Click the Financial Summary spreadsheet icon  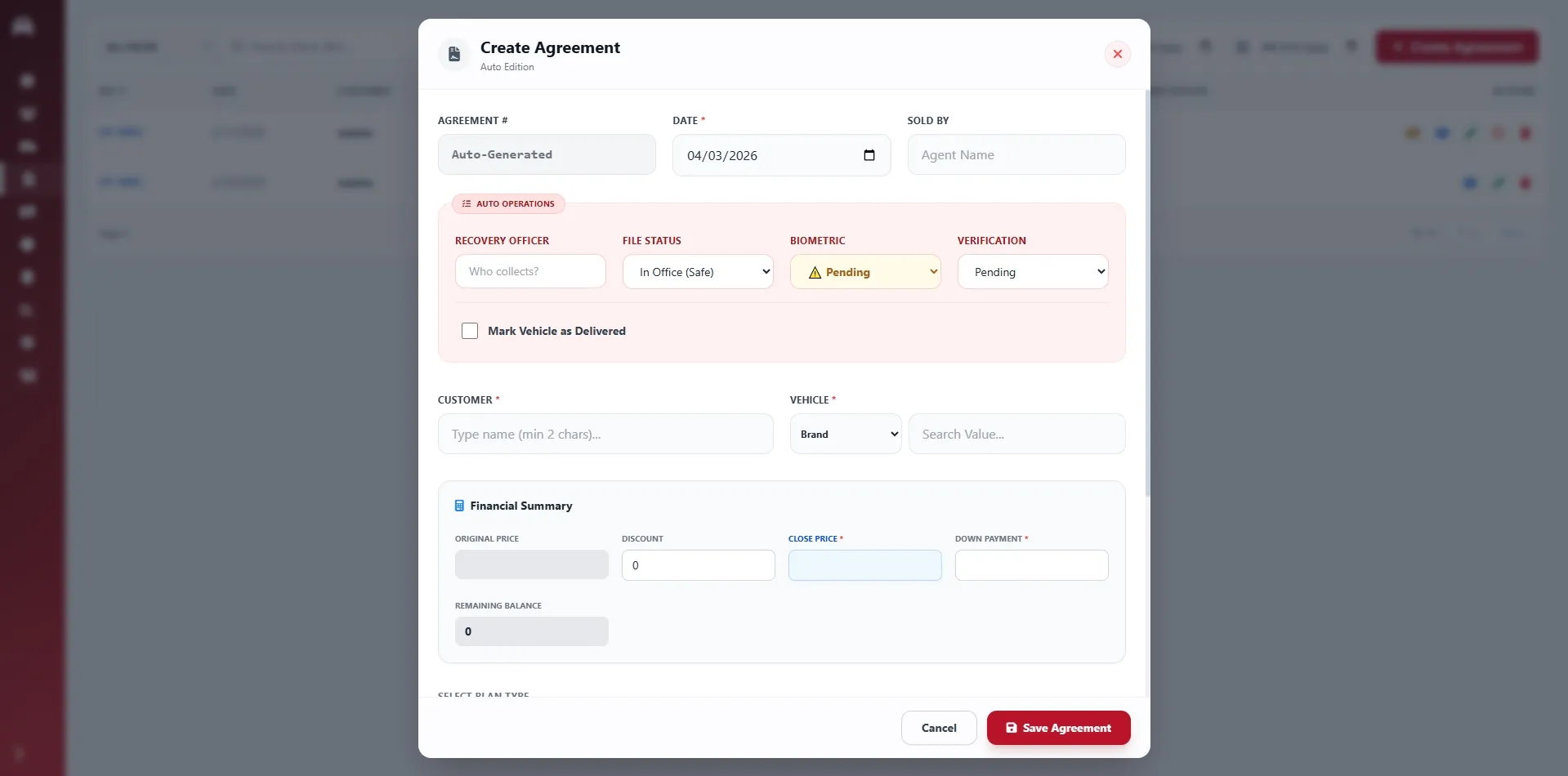pos(460,506)
